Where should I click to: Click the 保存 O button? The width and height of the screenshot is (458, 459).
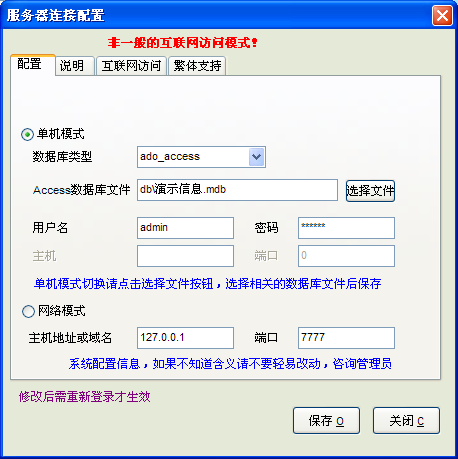tap(326, 421)
